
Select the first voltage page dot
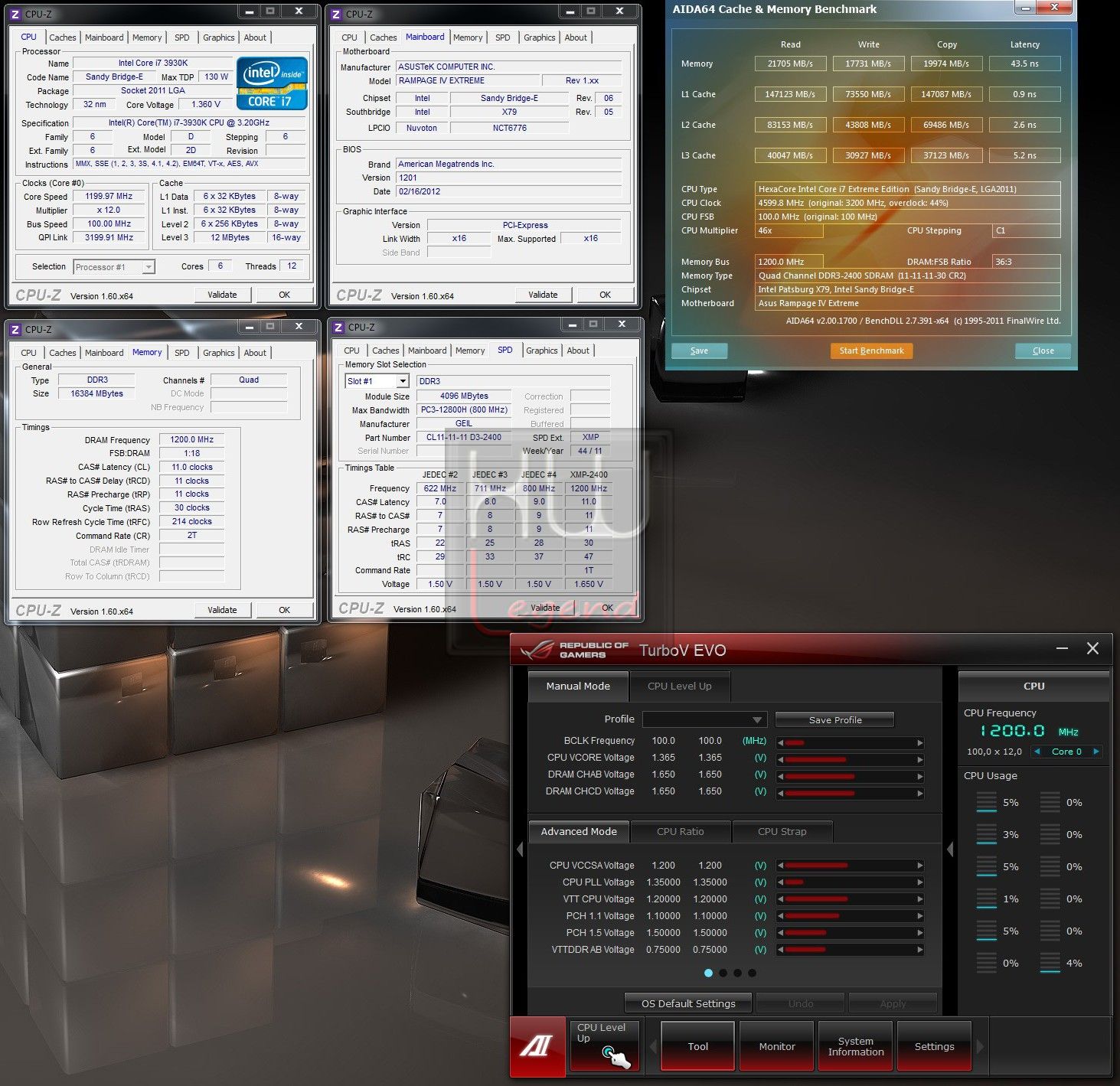point(708,973)
